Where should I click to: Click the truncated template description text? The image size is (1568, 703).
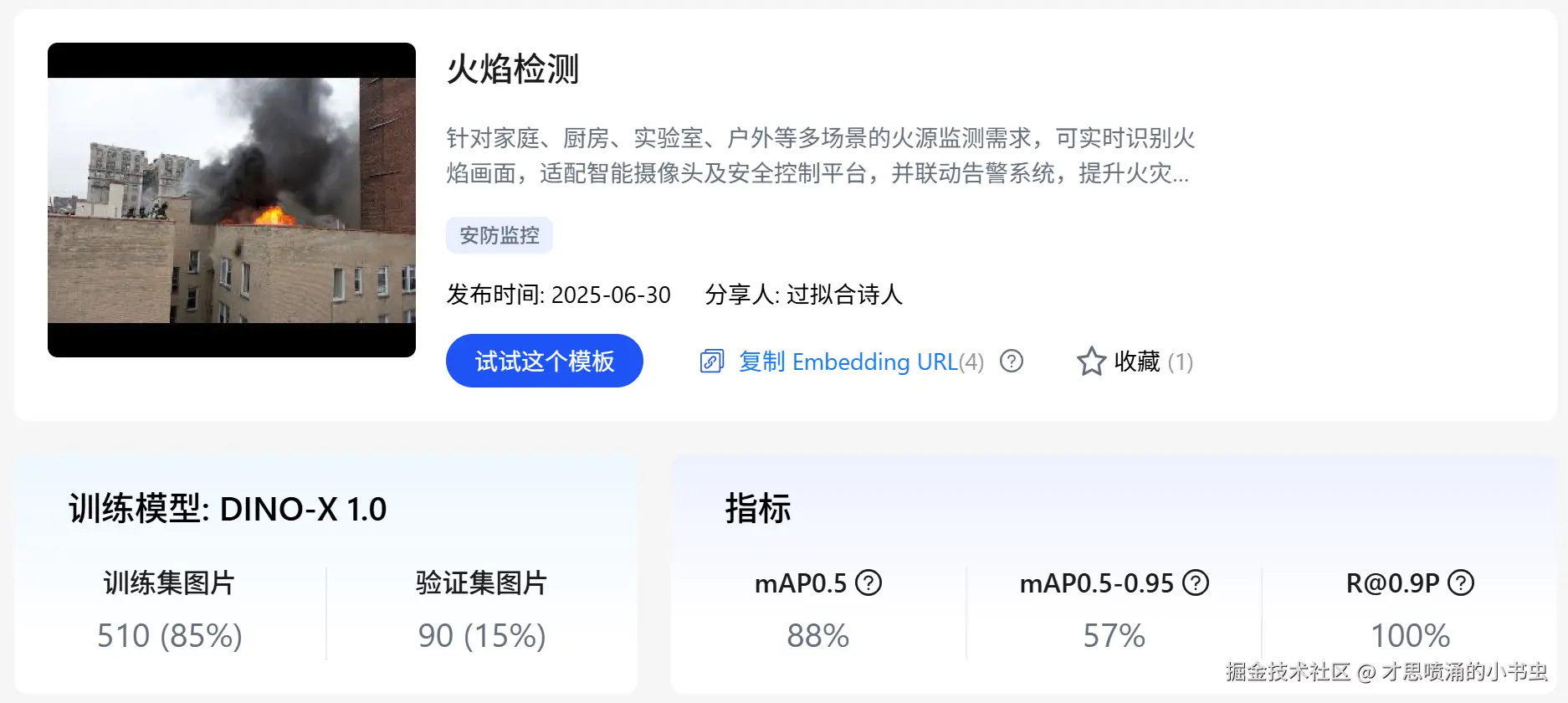click(x=820, y=156)
